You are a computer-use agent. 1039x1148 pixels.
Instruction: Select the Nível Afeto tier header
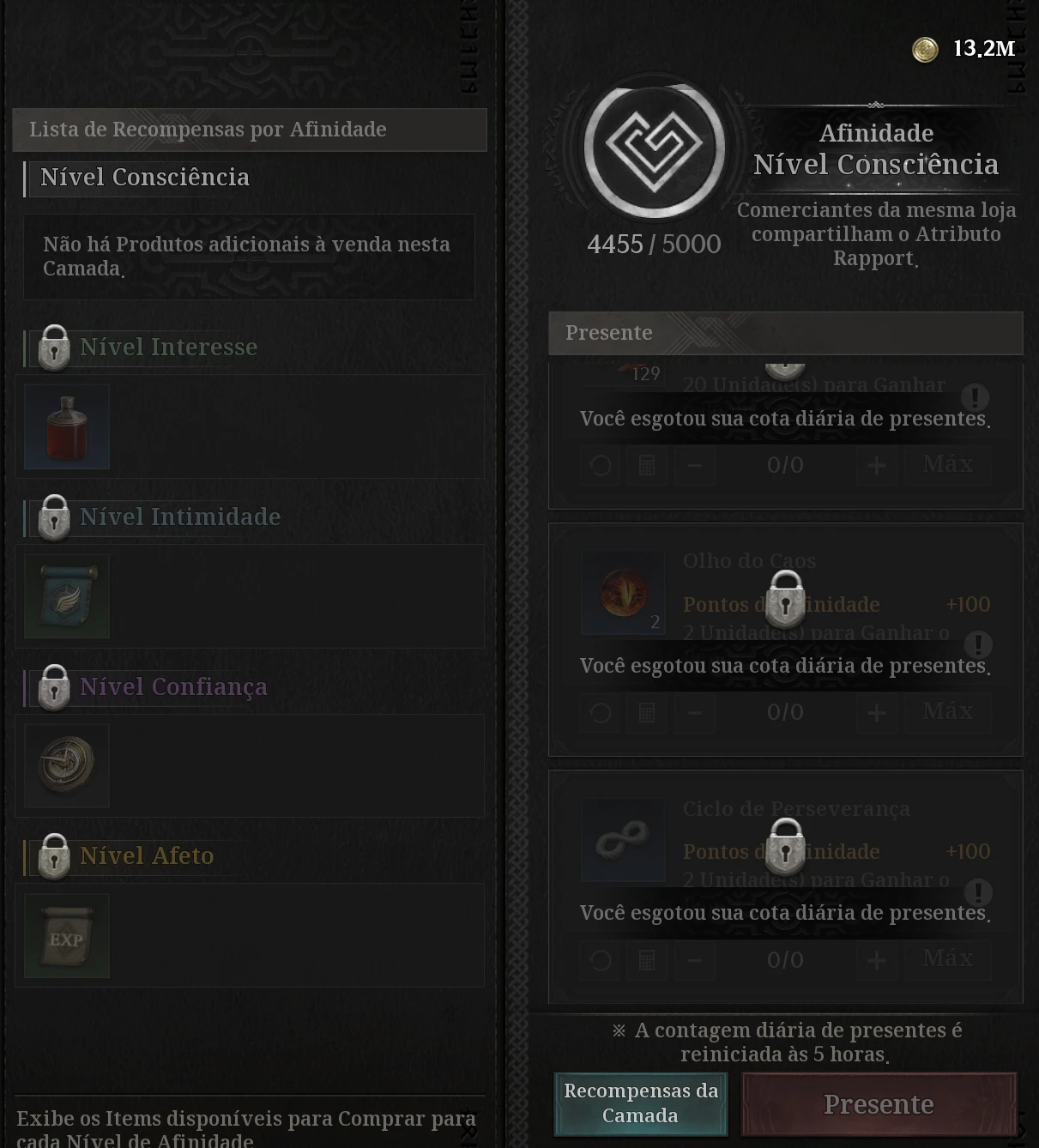[x=146, y=855]
